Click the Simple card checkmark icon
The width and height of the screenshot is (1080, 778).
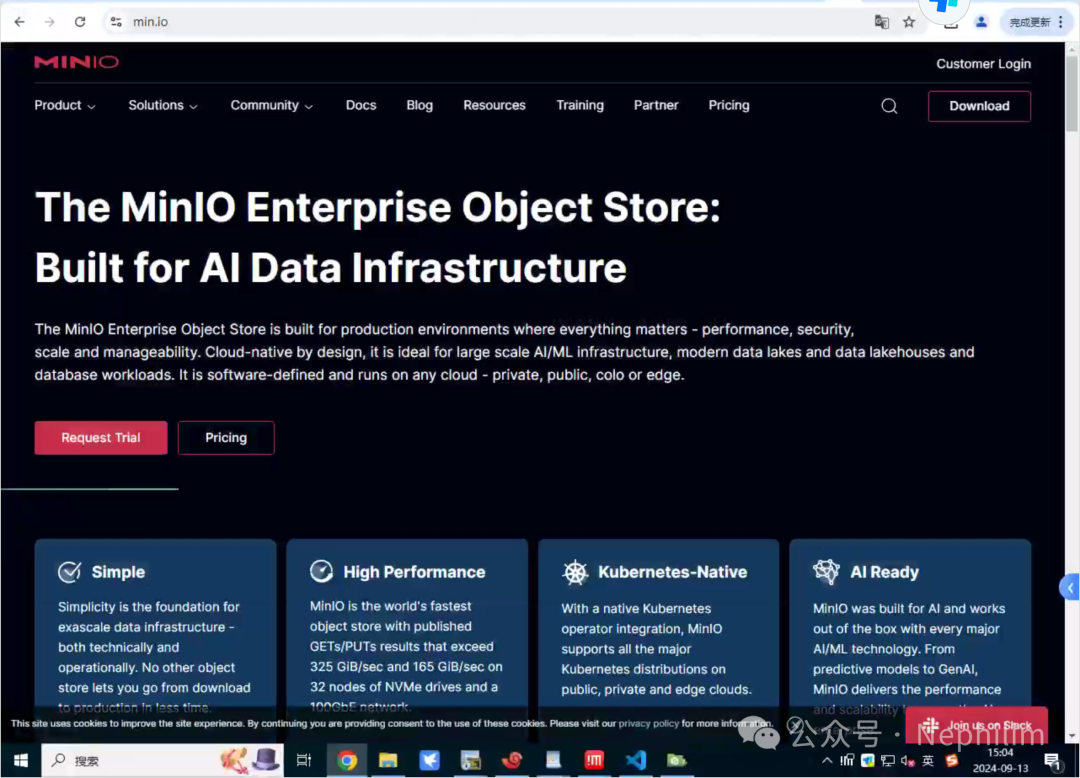70,571
